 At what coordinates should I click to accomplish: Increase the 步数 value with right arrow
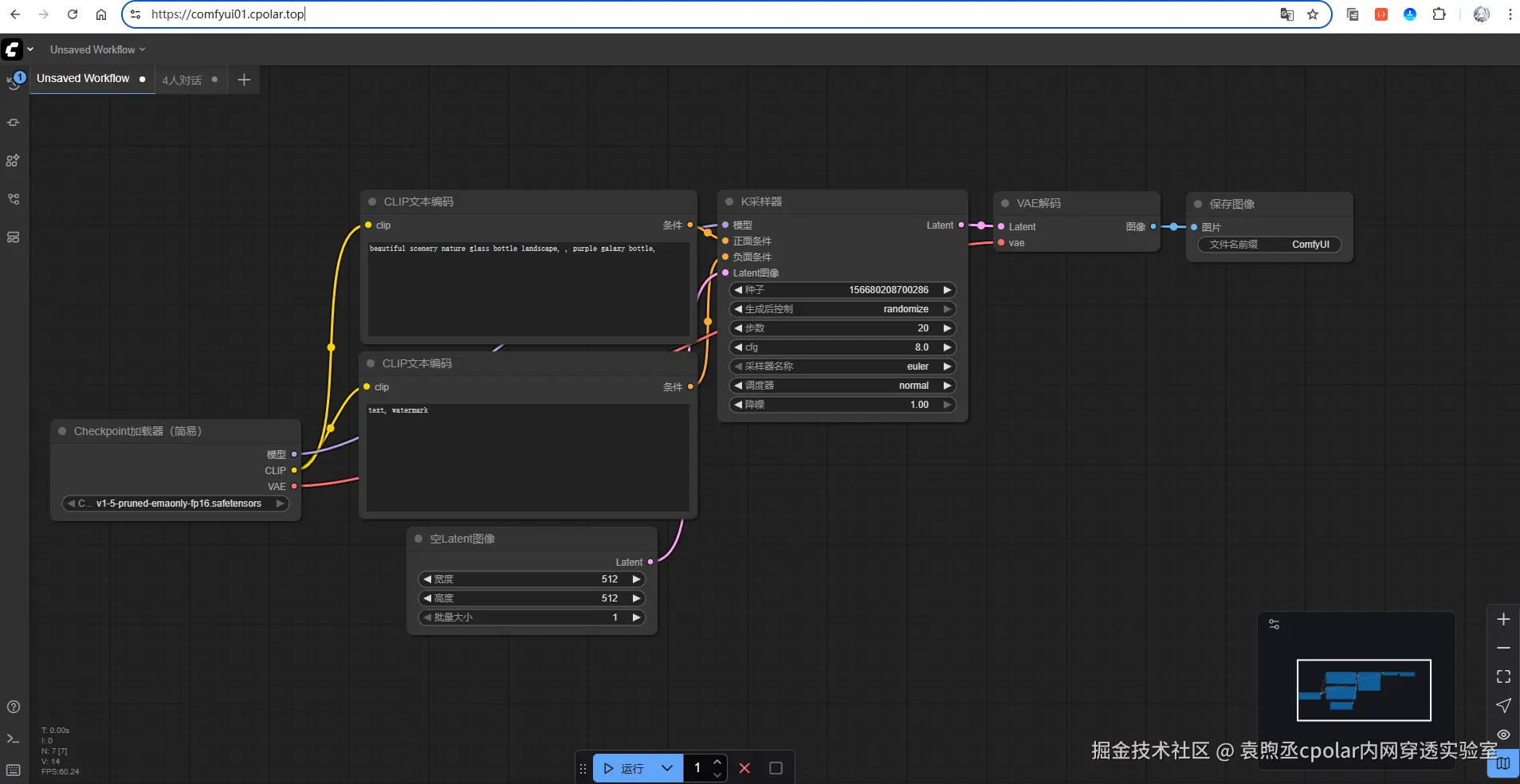point(948,328)
